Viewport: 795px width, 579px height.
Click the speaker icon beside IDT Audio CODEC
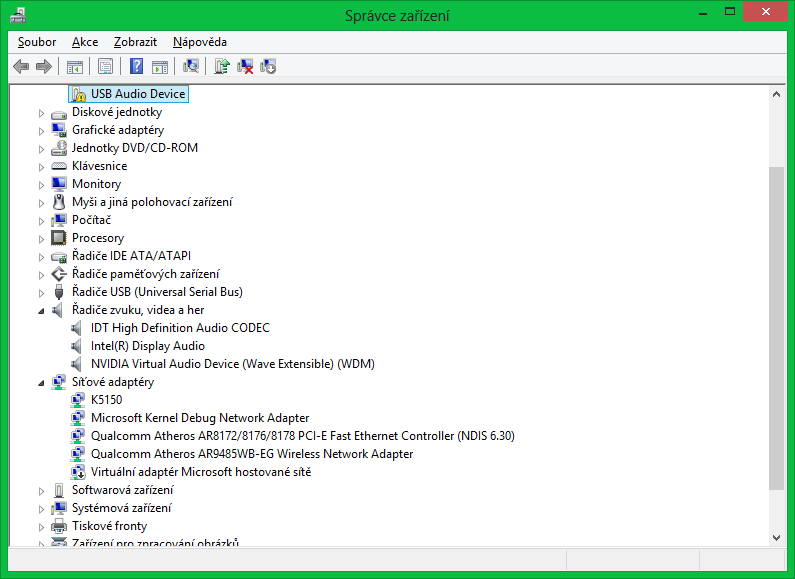(77, 328)
